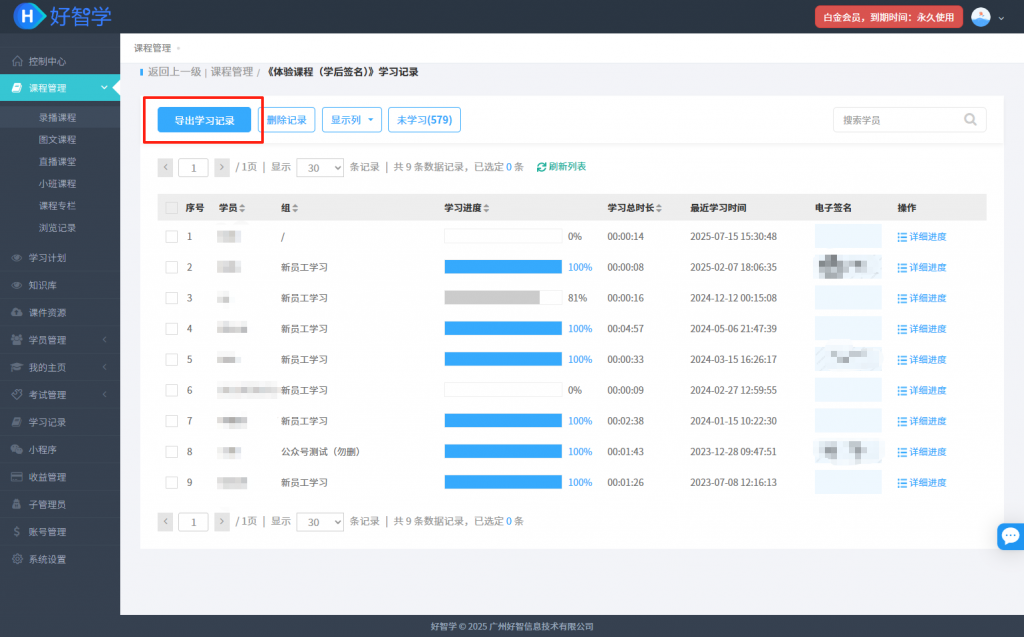Click the 小程序 sidebar icon
The image size is (1024, 637).
(17, 449)
